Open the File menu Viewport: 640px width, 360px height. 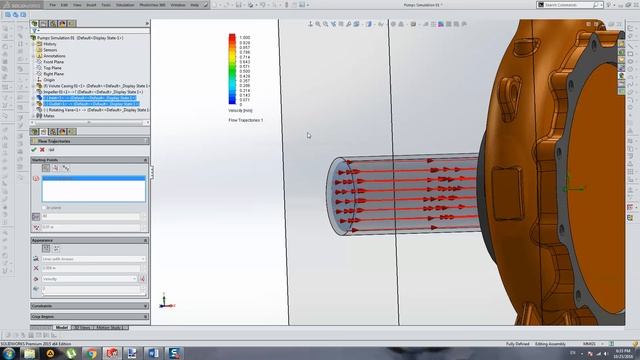coord(52,5)
